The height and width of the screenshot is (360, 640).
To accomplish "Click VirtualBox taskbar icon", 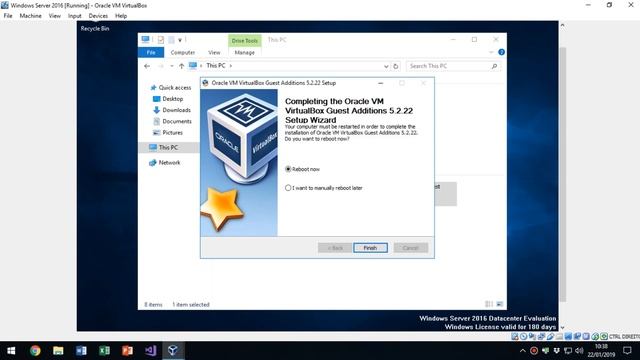I will 173,351.
